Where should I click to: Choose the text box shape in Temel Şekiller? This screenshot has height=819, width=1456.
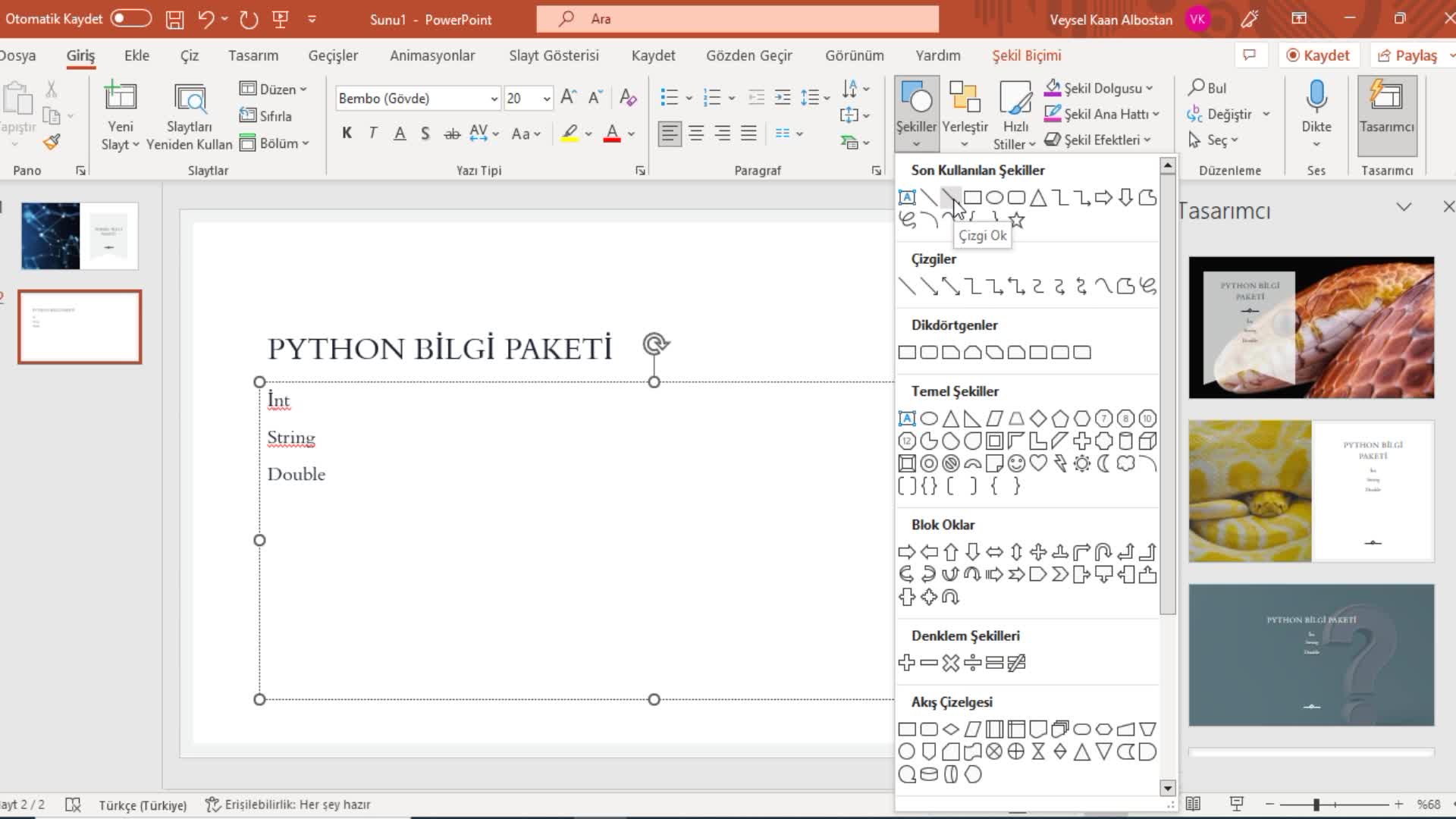(x=907, y=419)
